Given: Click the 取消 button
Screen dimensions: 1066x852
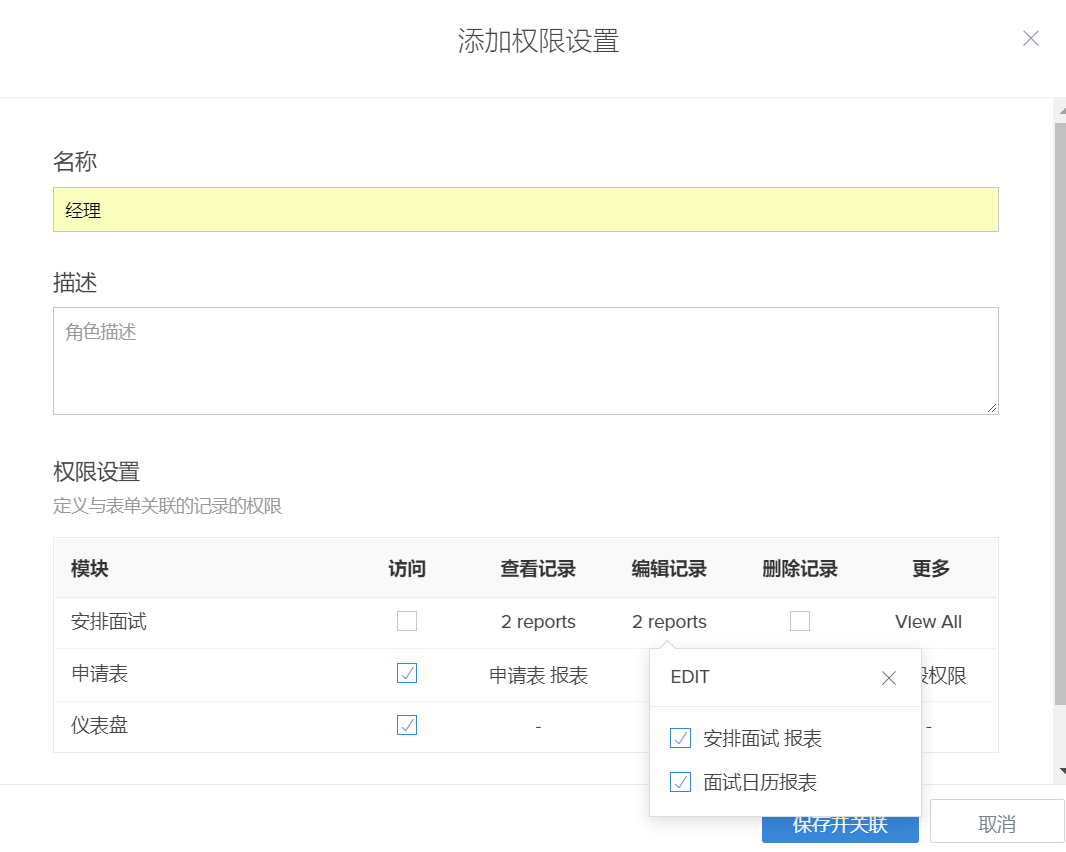Looking at the screenshot, I should coord(996,824).
